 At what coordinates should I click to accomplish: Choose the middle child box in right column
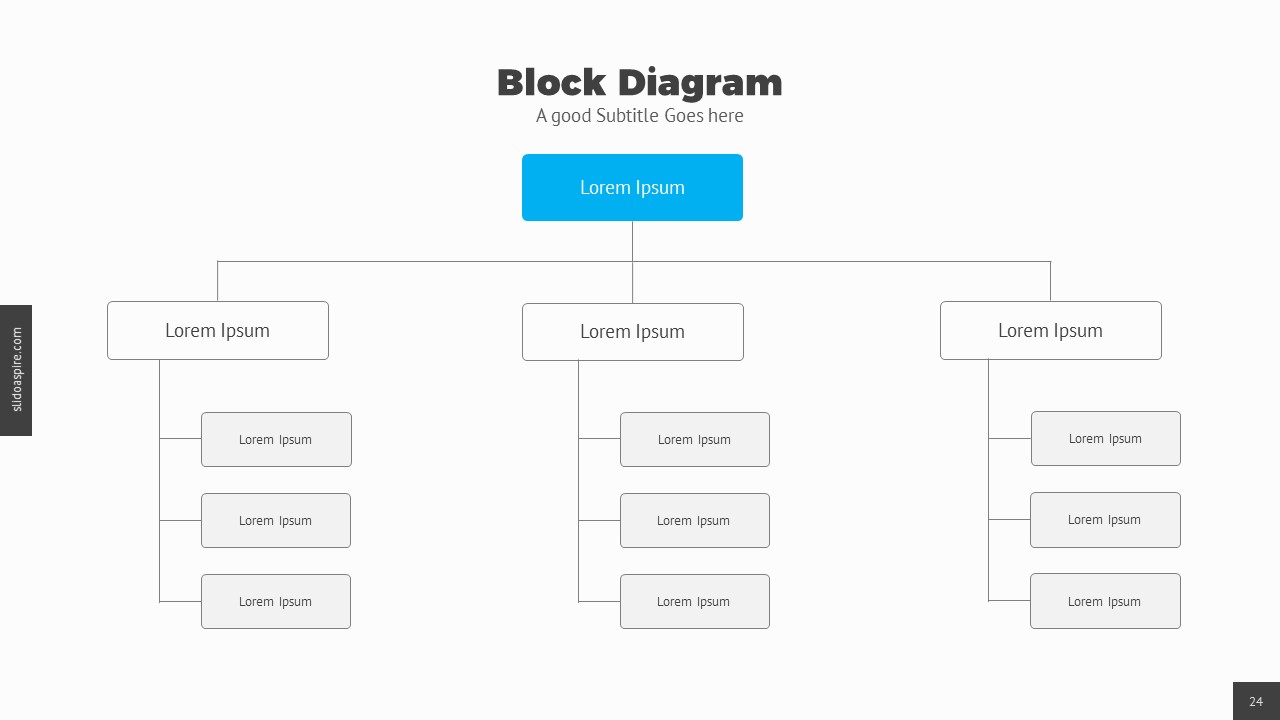[1105, 519]
